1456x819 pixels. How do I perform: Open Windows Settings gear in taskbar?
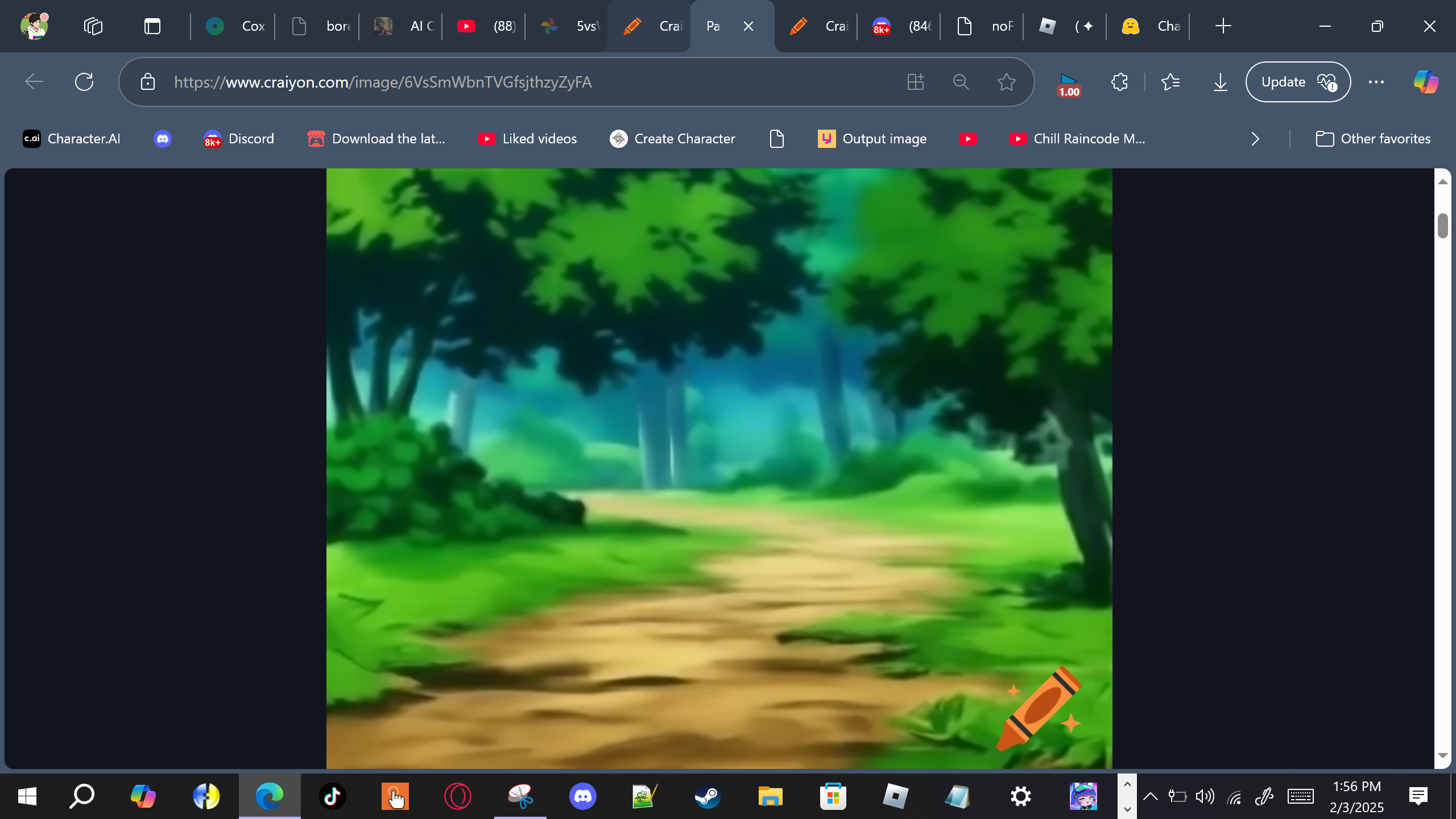(1020, 796)
